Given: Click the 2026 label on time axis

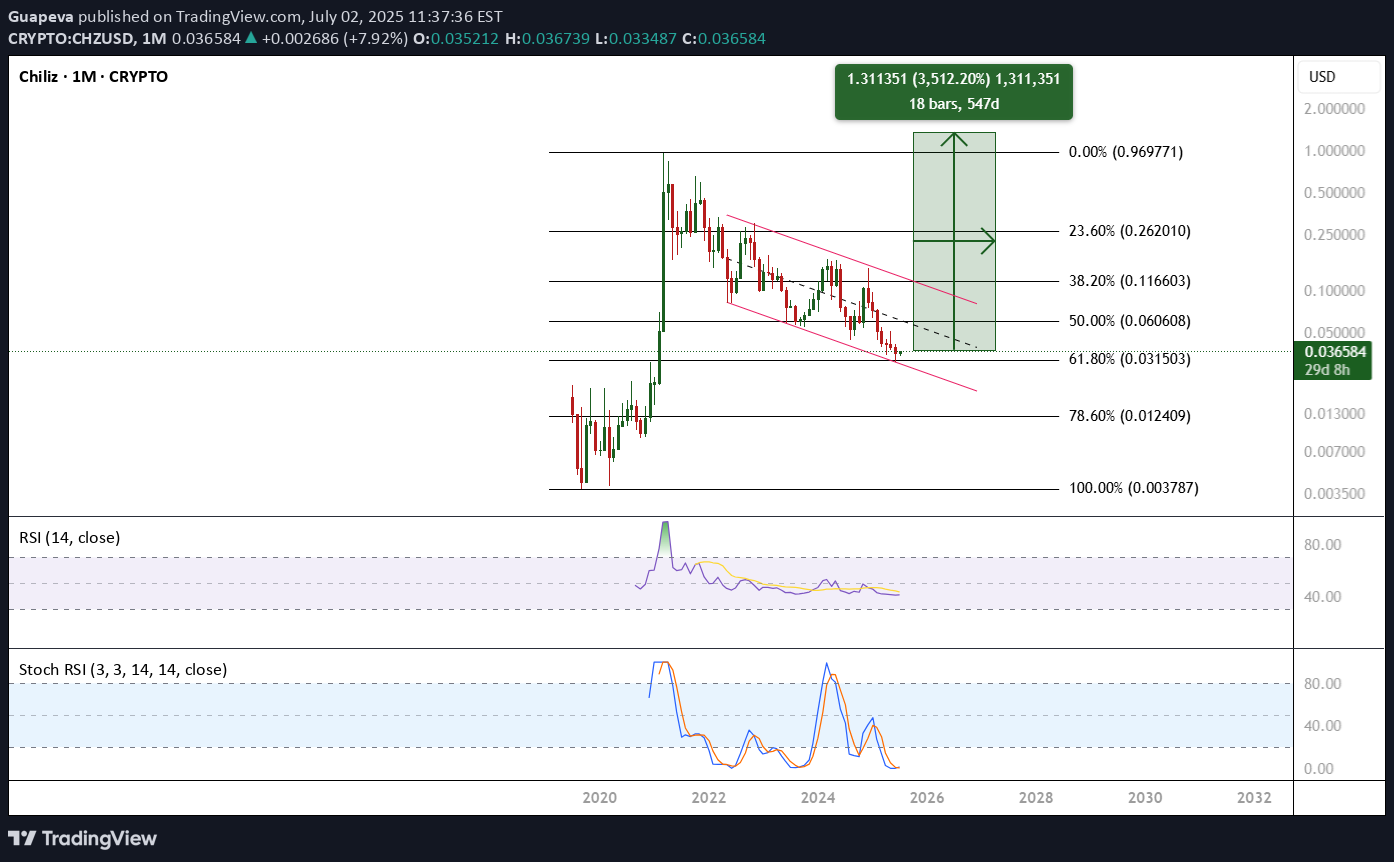Looking at the screenshot, I should [x=927, y=798].
